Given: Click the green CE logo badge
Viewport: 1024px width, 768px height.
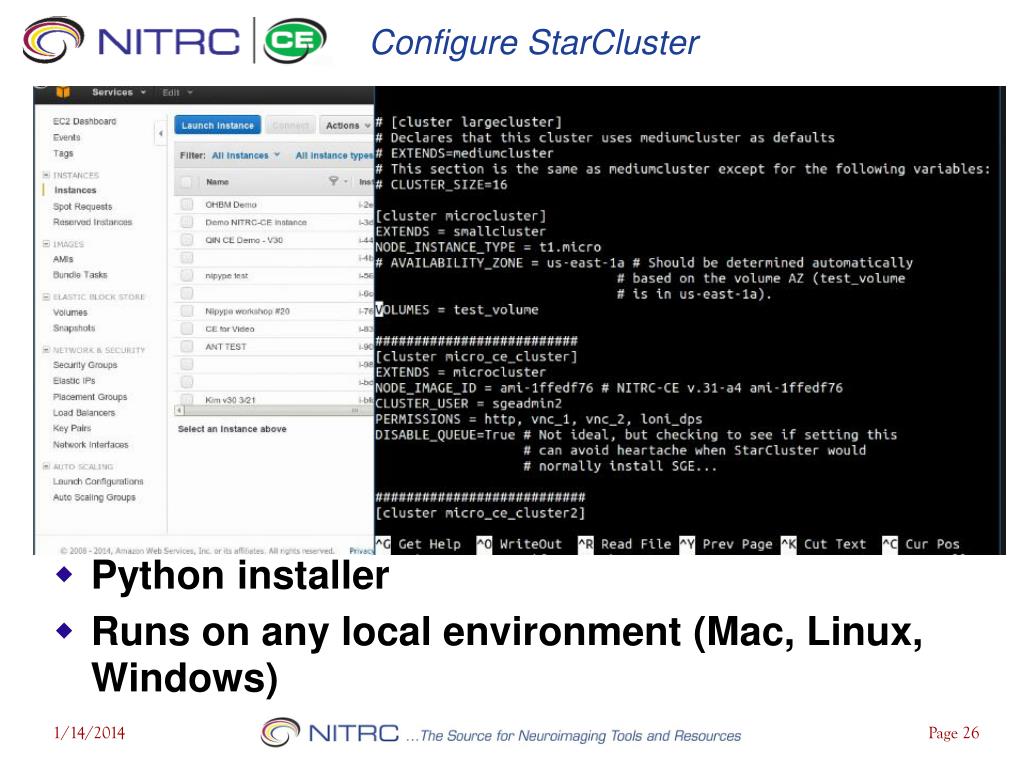Looking at the screenshot, I should click(x=295, y=40).
